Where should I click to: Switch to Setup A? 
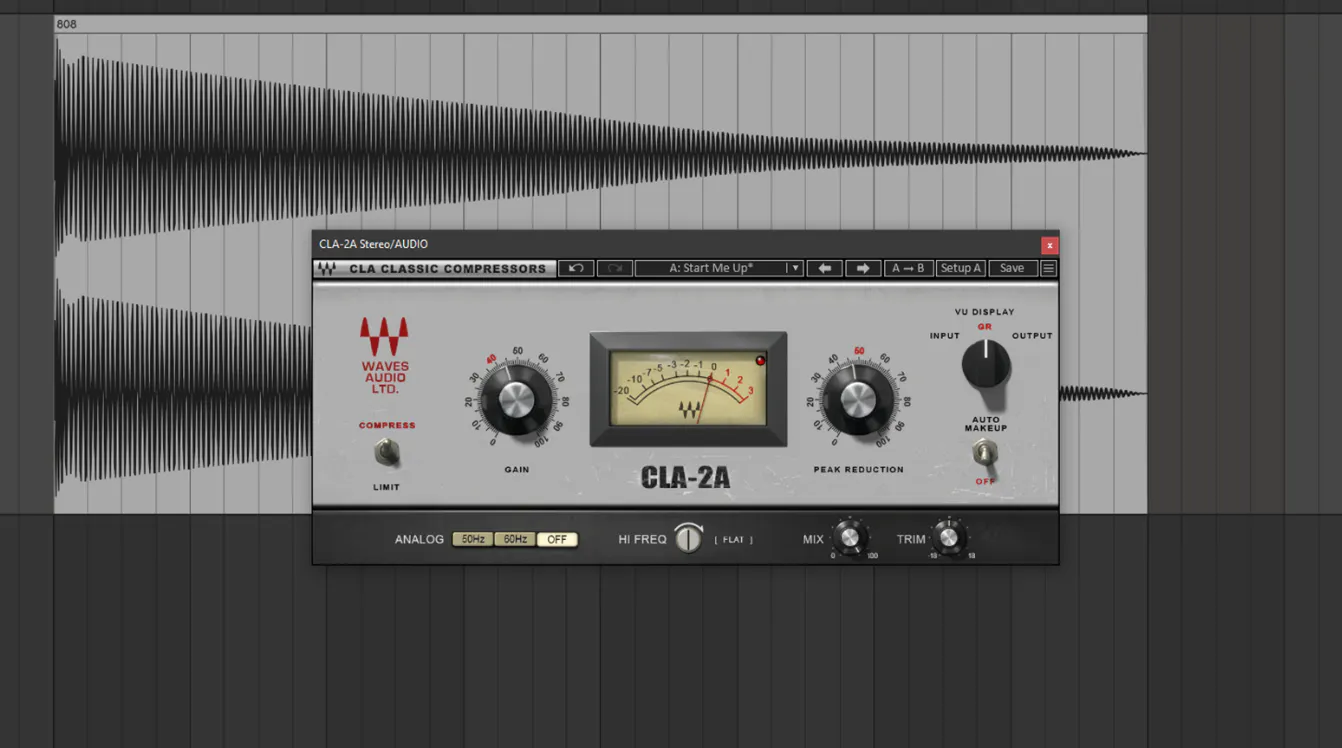960,268
